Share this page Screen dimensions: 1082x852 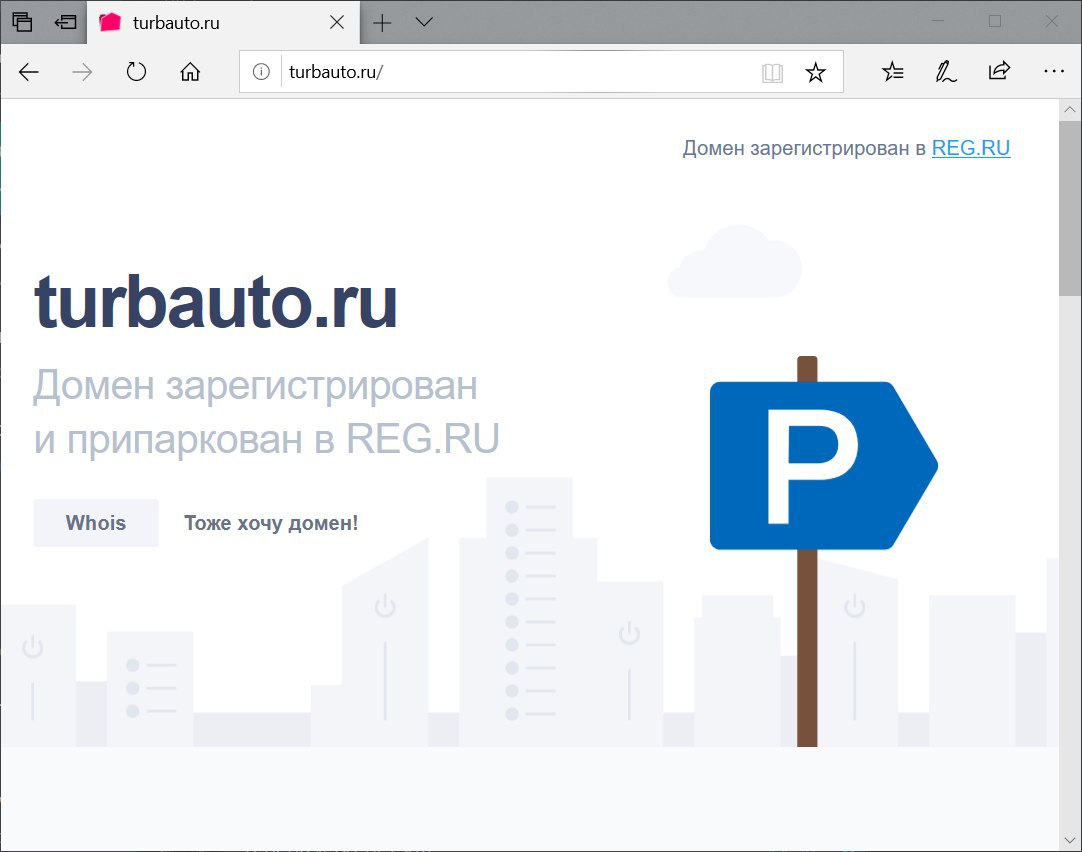coord(999,71)
